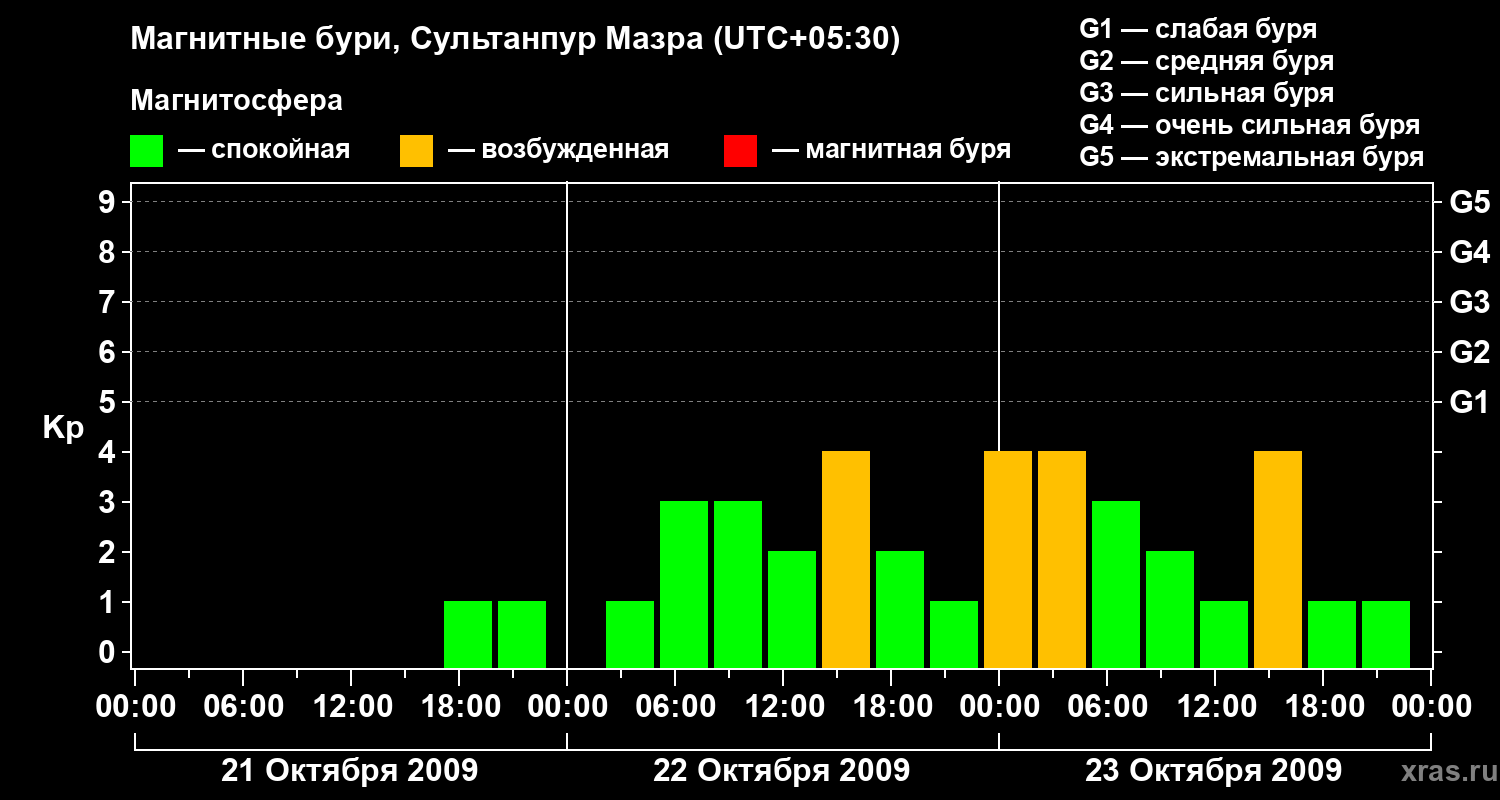Select the green bar at 18:00 on 21 Октября

468,634
